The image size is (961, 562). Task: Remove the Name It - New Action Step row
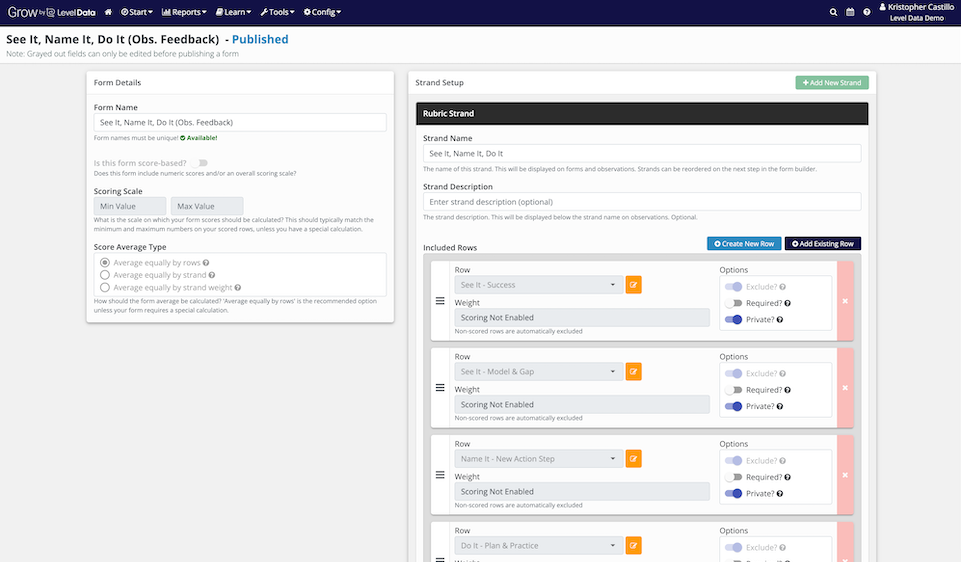(x=845, y=475)
